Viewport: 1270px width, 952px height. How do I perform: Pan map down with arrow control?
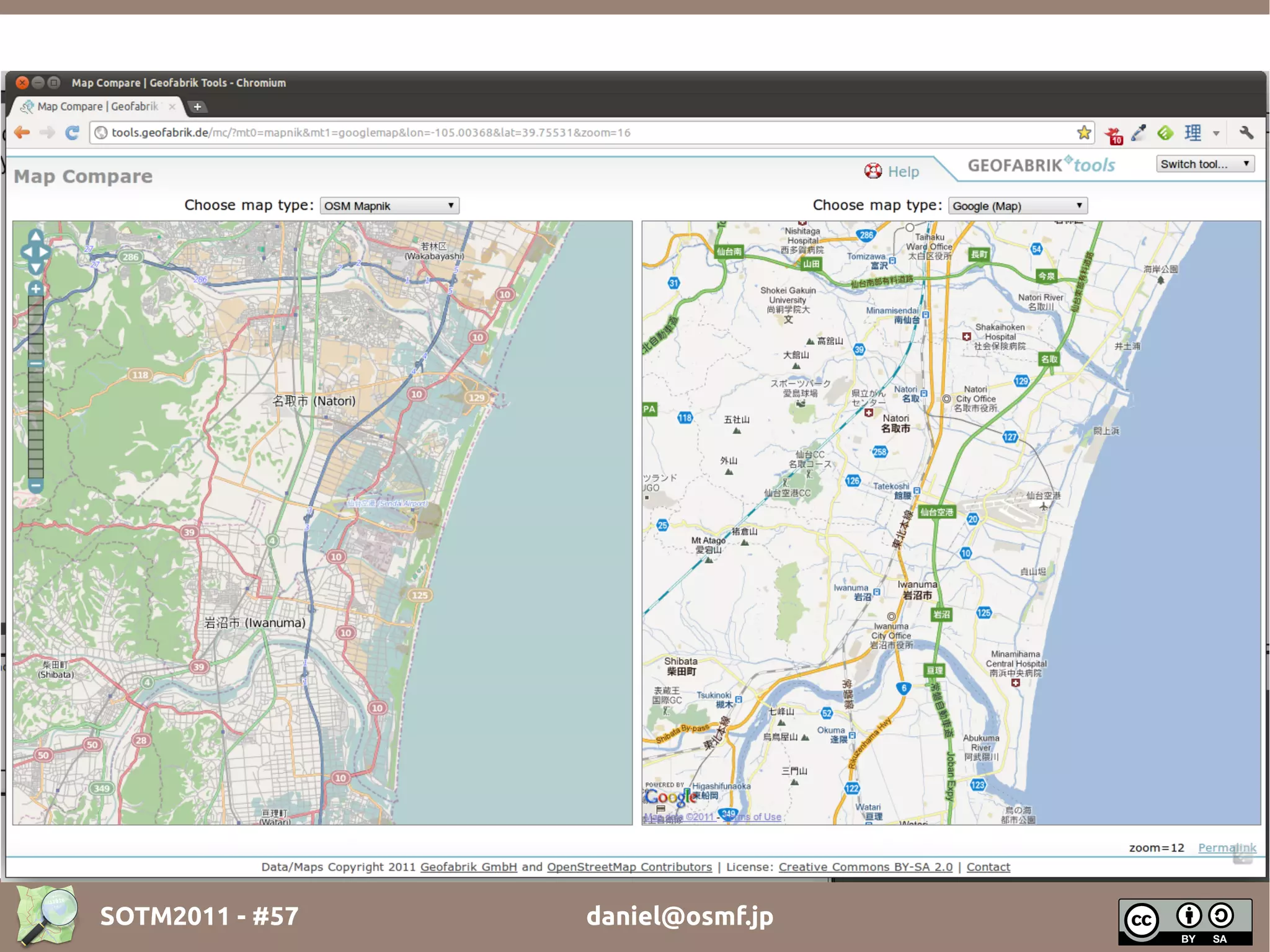36,268
